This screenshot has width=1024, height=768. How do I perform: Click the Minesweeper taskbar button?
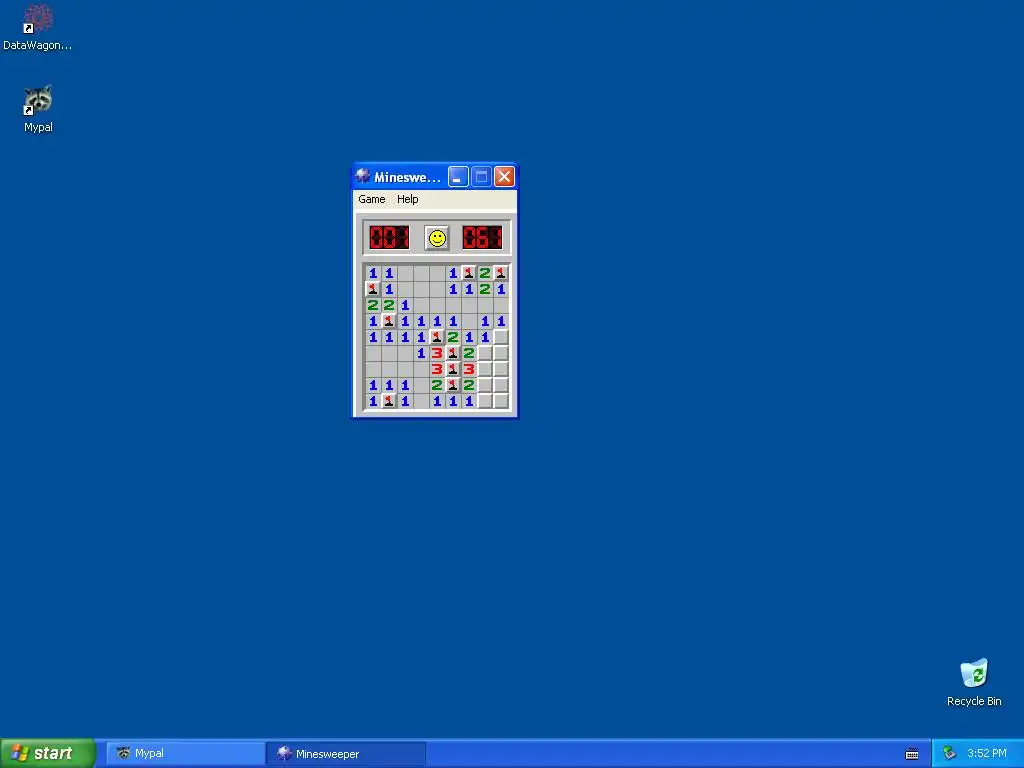[346, 754]
